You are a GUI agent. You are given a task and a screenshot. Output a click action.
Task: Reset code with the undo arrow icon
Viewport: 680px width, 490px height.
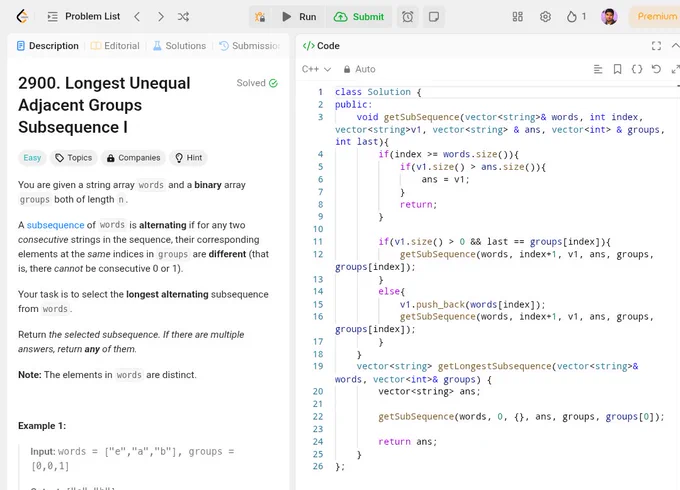coord(656,69)
